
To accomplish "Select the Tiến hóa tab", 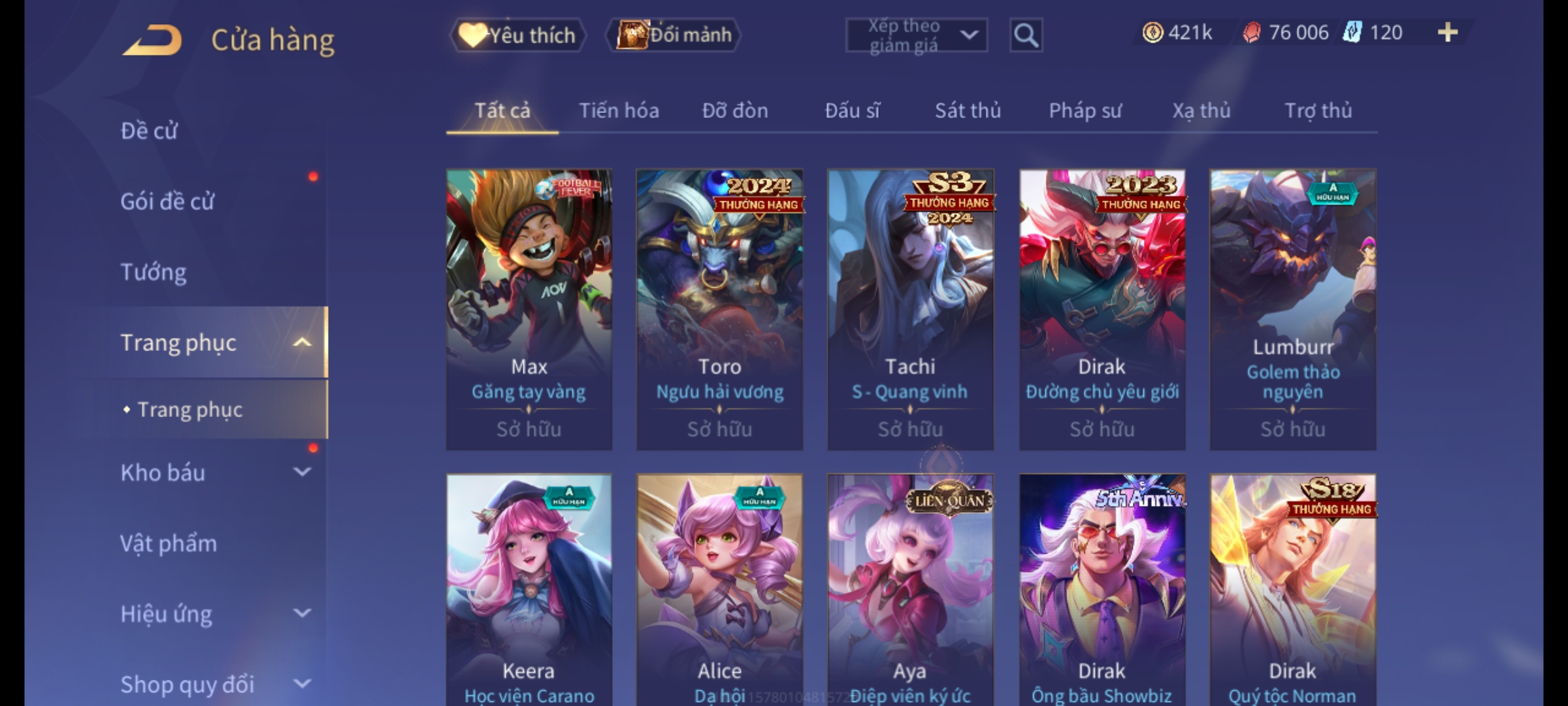I will click(619, 110).
